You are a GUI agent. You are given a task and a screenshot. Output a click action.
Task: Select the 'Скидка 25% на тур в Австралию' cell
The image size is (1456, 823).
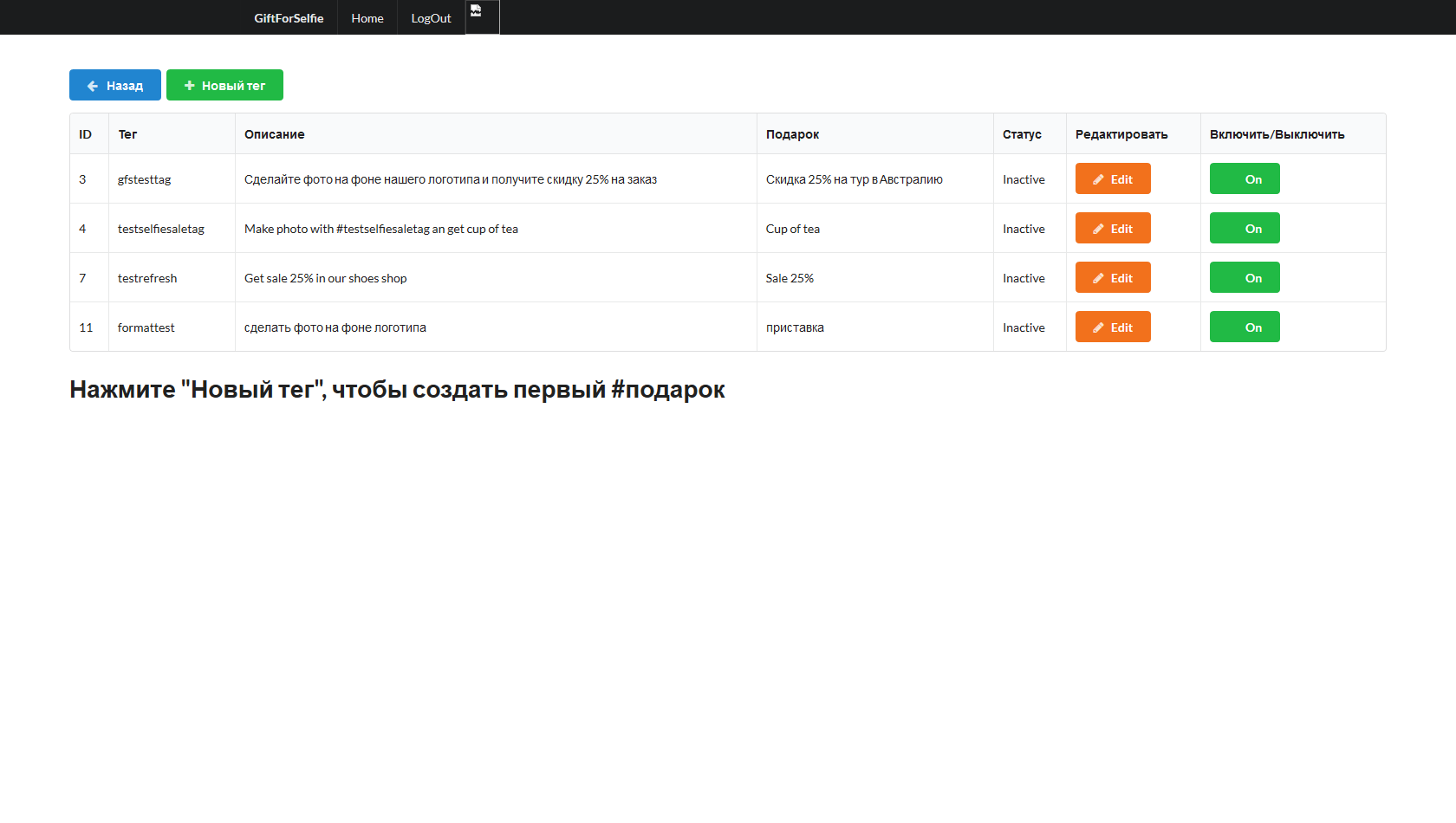coord(875,179)
